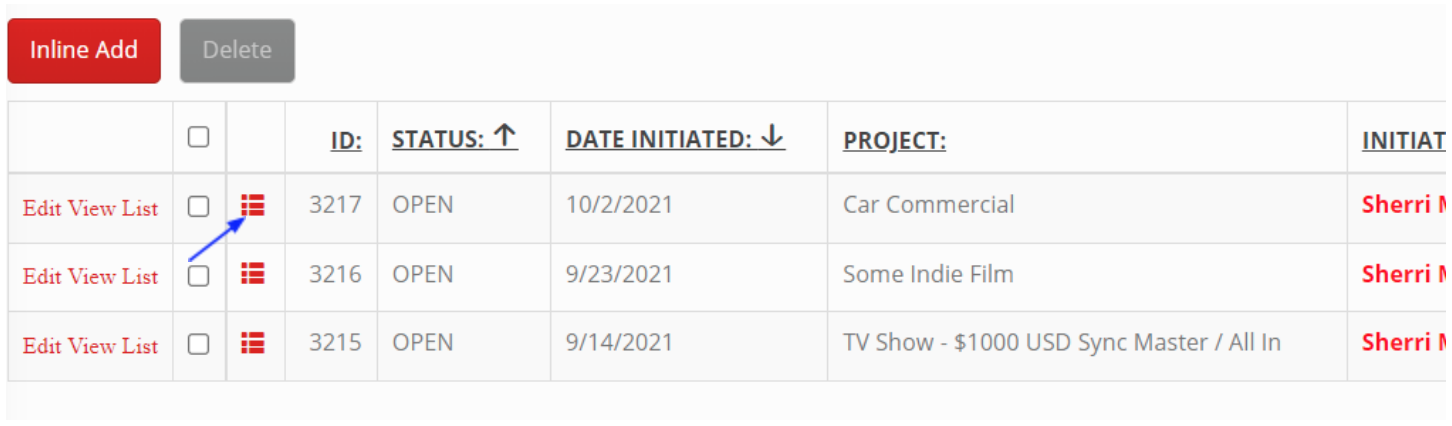Image resolution: width=1452 pixels, height=426 pixels.
Task: Open details list icon for record 3217
Action: tap(254, 205)
